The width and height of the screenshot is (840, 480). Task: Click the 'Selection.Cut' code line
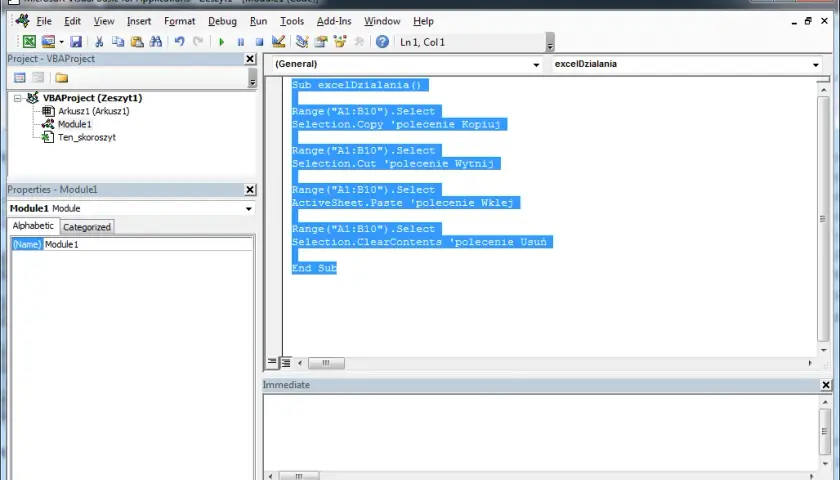(396, 163)
